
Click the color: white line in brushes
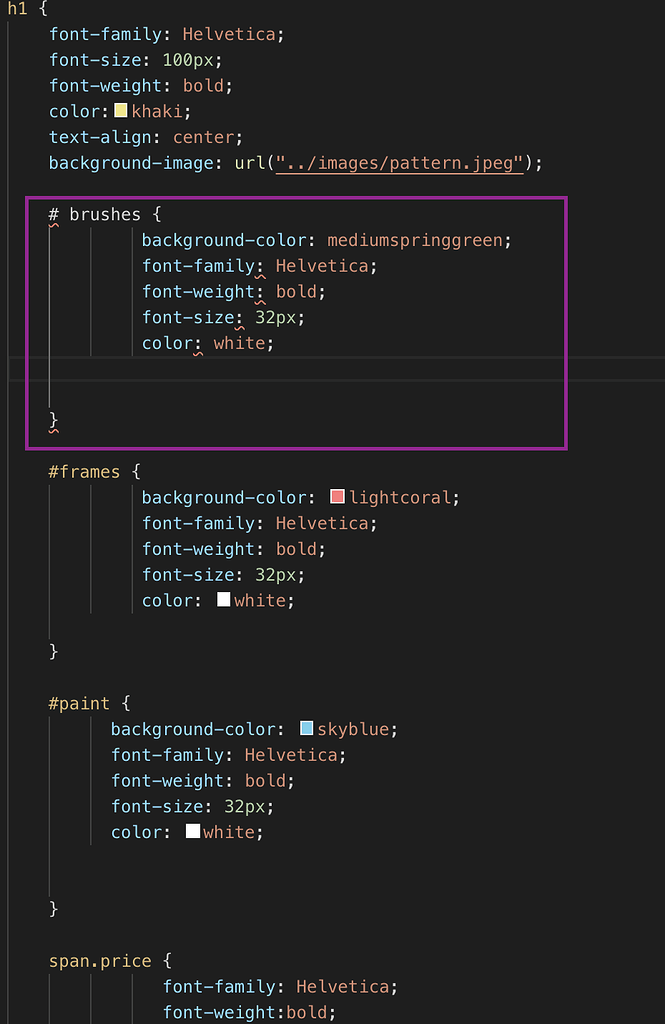208,343
